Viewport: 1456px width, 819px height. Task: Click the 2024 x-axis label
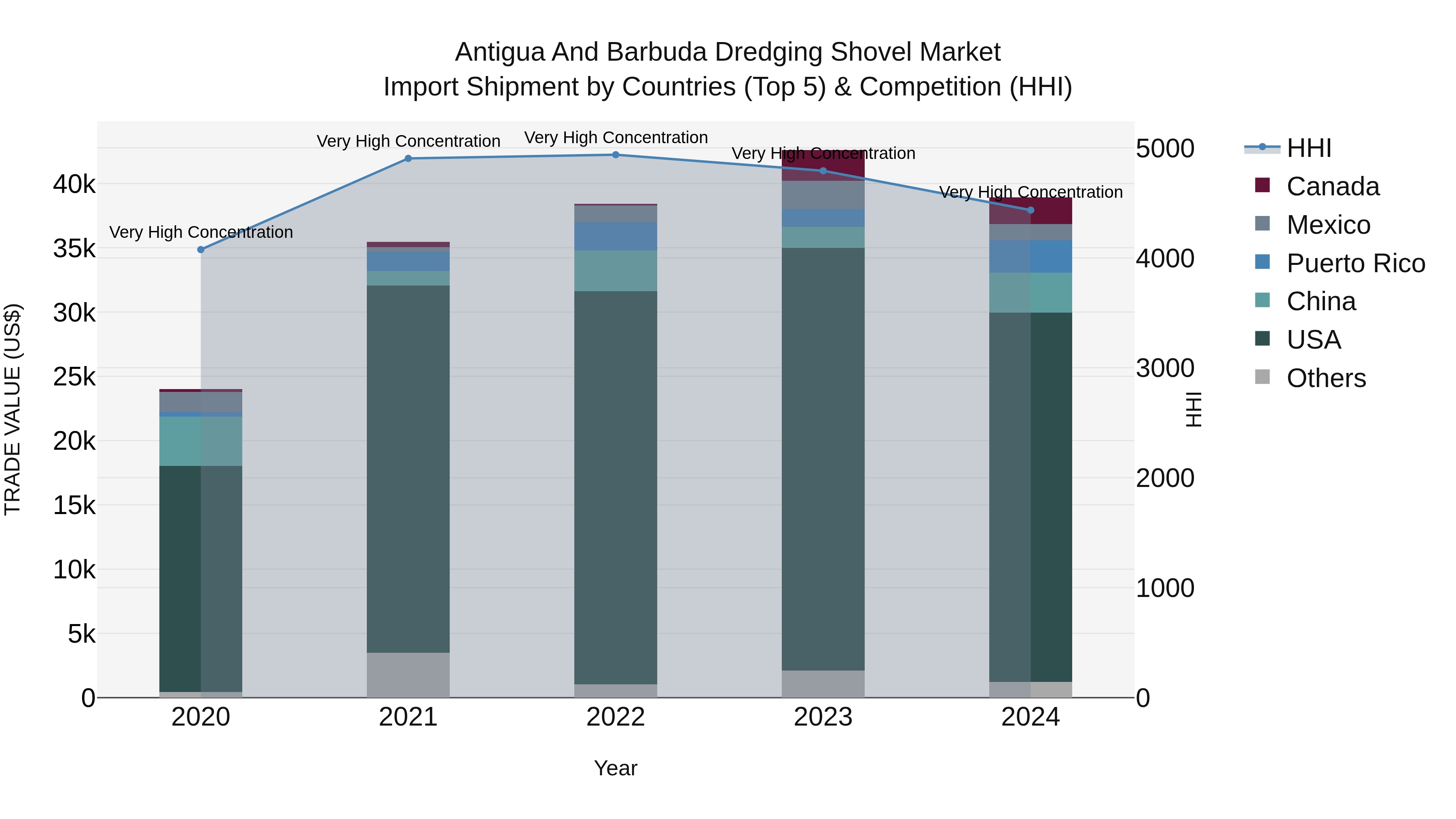coord(1031,717)
